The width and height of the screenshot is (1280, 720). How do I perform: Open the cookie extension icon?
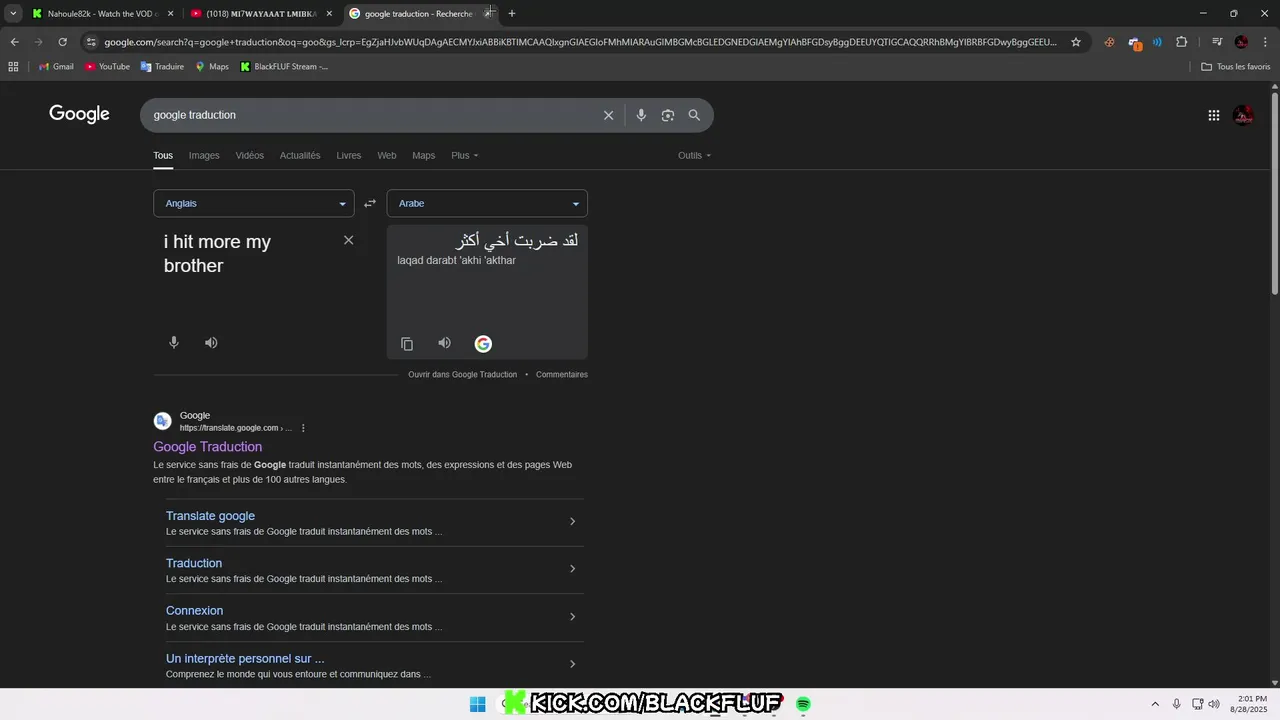(1109, 42)
